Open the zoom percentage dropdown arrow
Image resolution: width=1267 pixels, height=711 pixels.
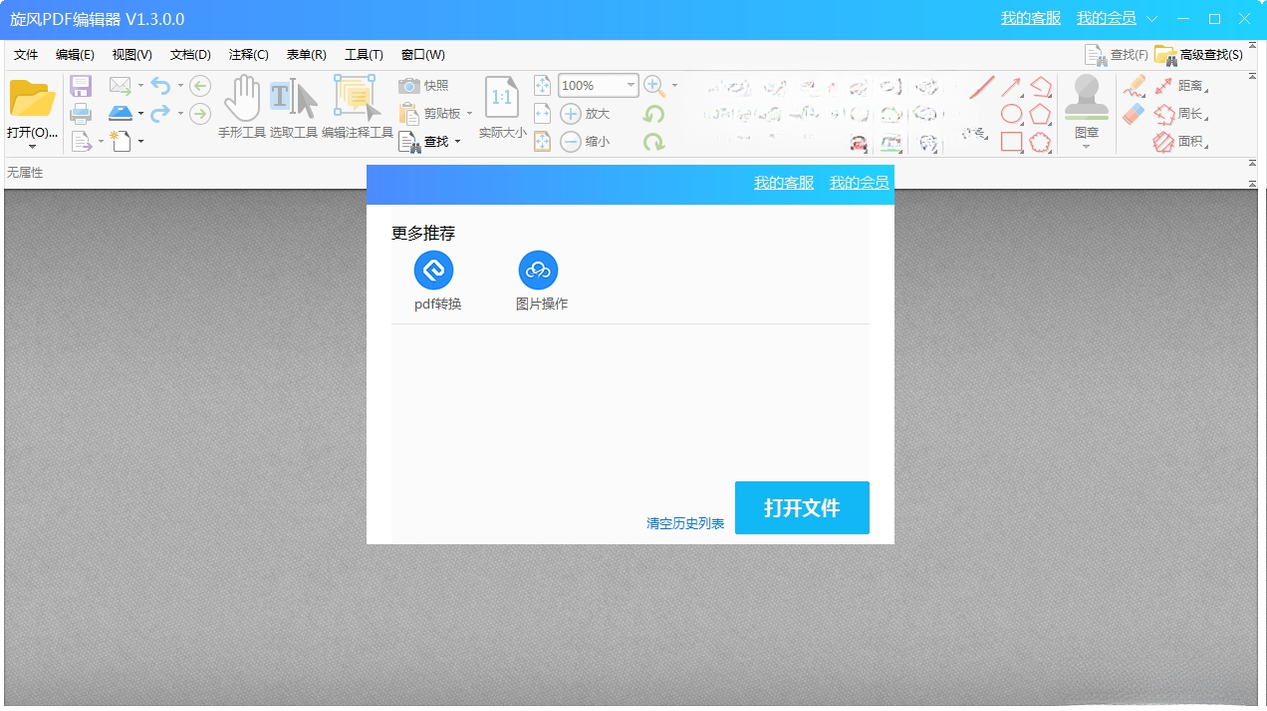(631, 85)
